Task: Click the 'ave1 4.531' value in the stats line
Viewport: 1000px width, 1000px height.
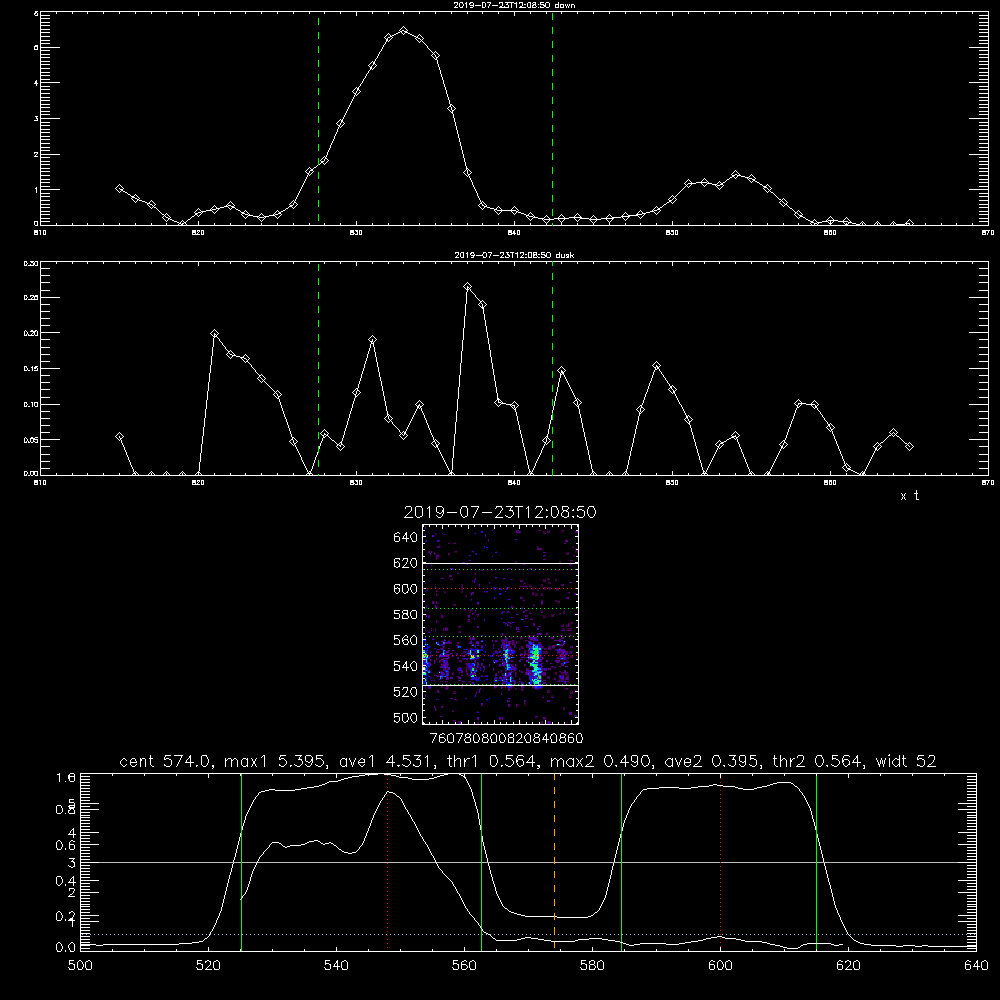Action: coord(388,761)
